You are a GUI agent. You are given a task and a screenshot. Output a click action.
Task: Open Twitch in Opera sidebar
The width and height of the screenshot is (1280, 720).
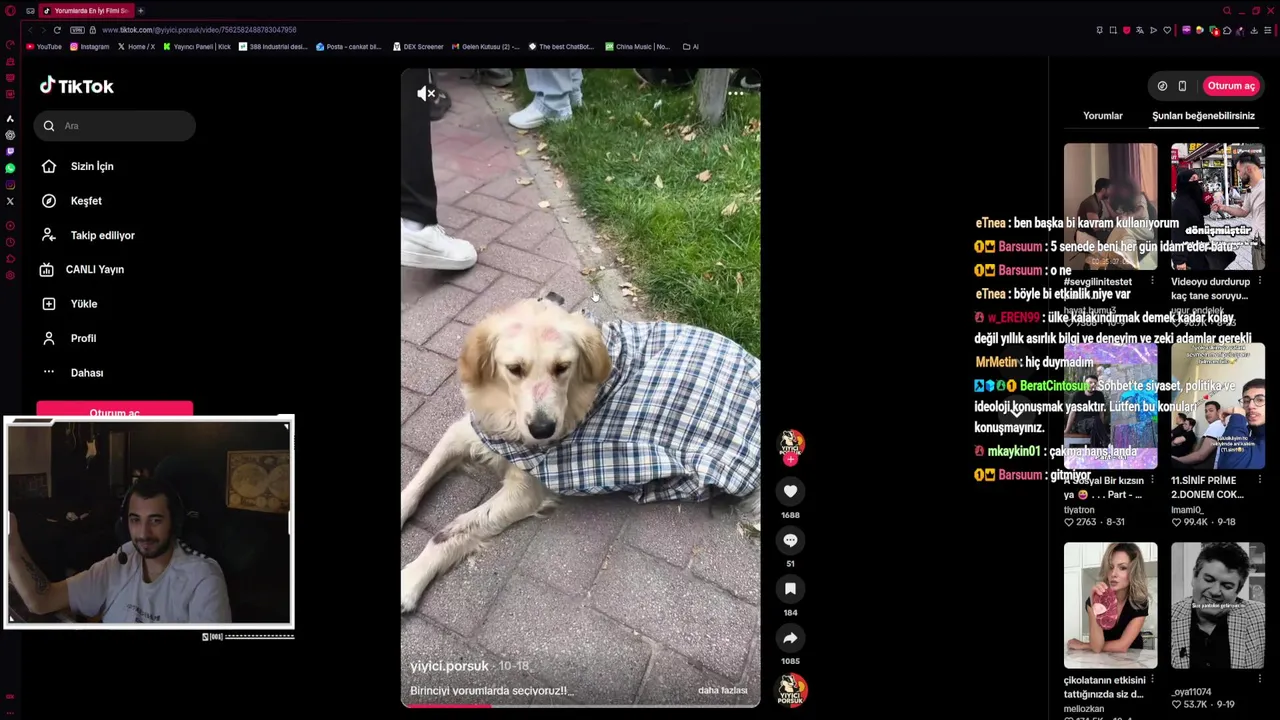tap(10, 151)
